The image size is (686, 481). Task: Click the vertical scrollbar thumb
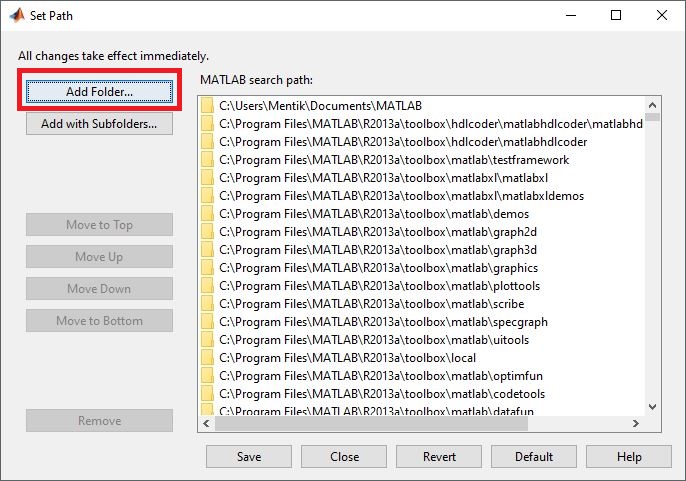point(652,117)
